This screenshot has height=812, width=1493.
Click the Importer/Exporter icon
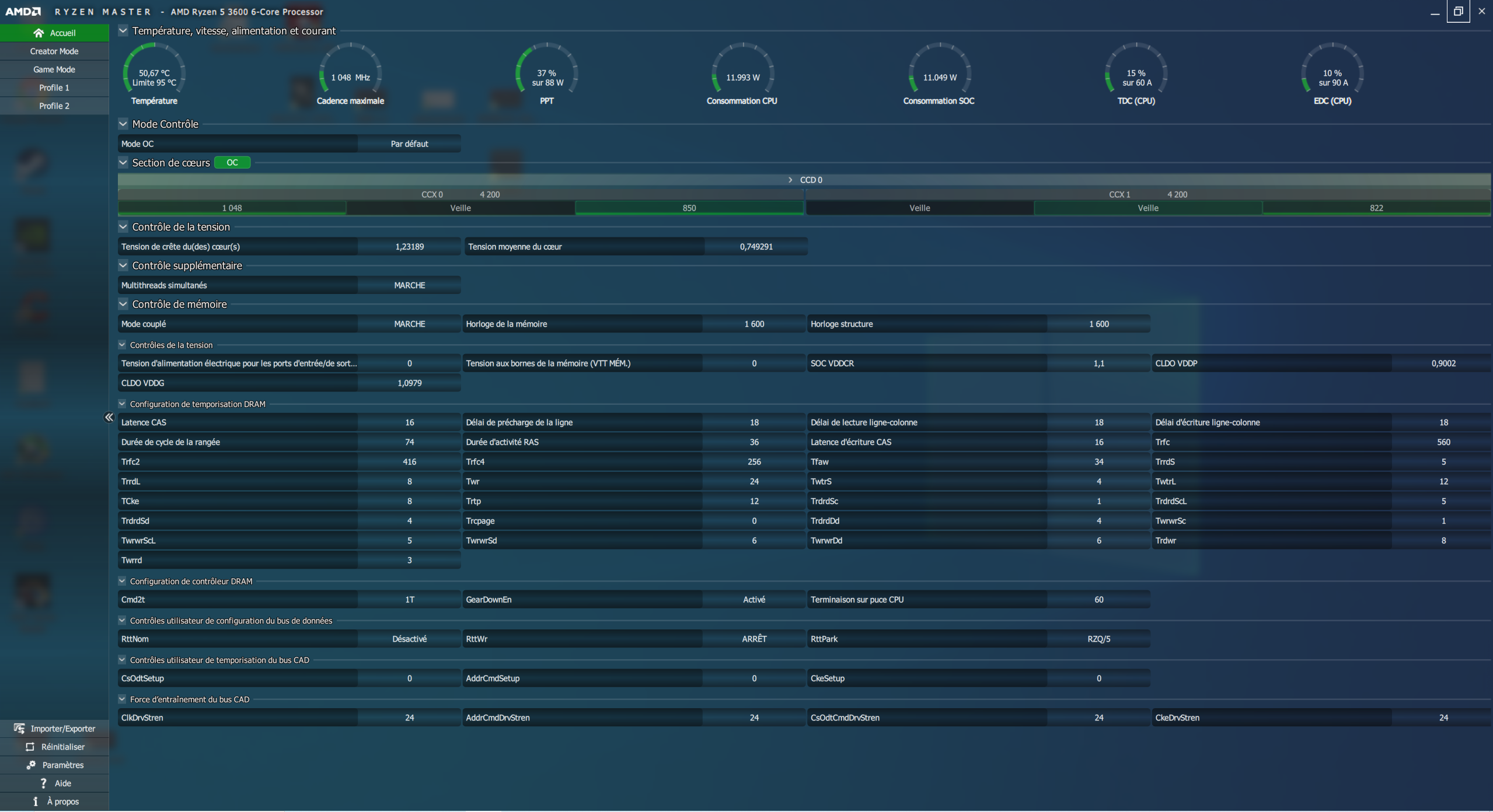[x=19, y=728]
